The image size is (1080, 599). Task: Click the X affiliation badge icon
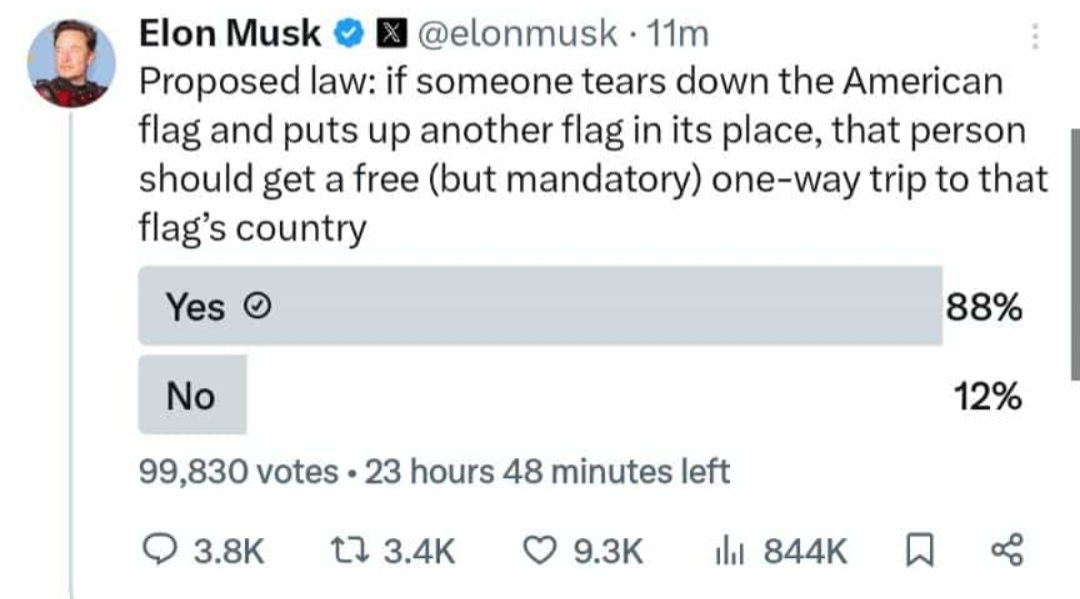click(x=385, y=34)
